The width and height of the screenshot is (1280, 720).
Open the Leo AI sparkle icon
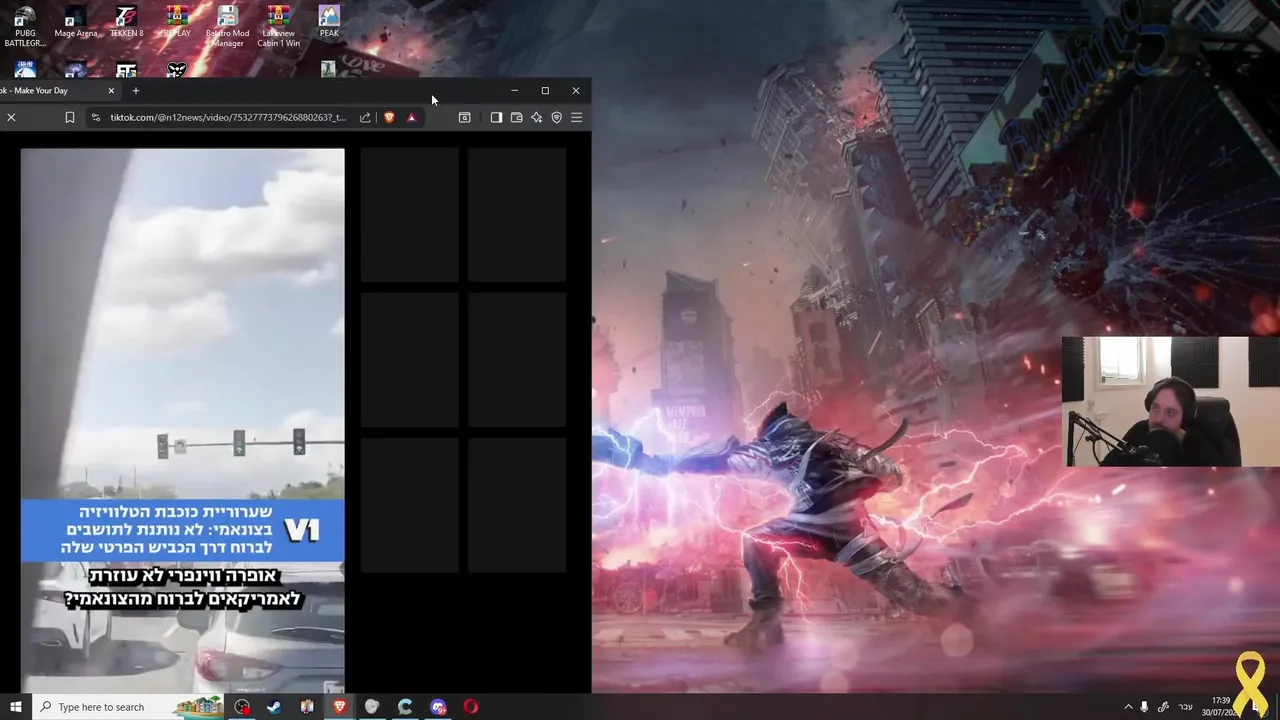coord(536,117)
